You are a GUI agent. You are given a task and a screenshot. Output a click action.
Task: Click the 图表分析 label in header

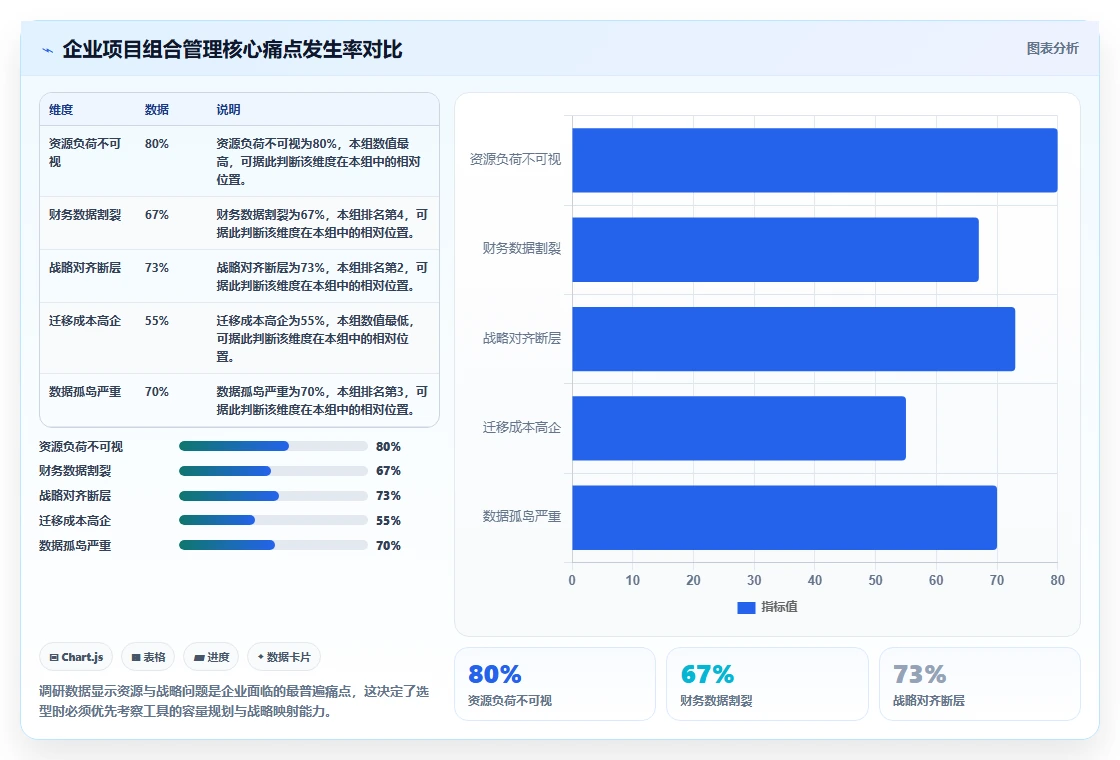[x=1052, y=49]
